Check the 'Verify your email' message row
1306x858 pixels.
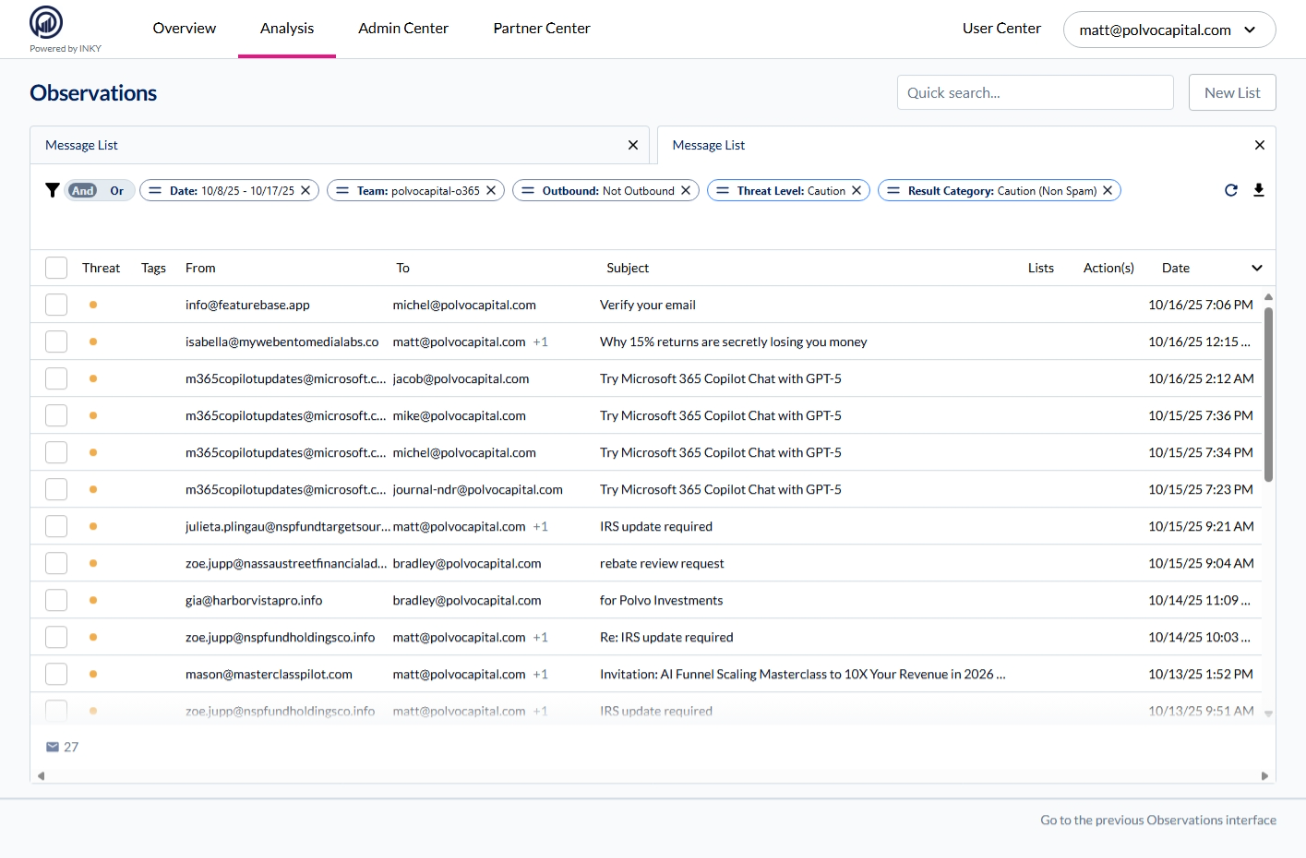(56, 305)
